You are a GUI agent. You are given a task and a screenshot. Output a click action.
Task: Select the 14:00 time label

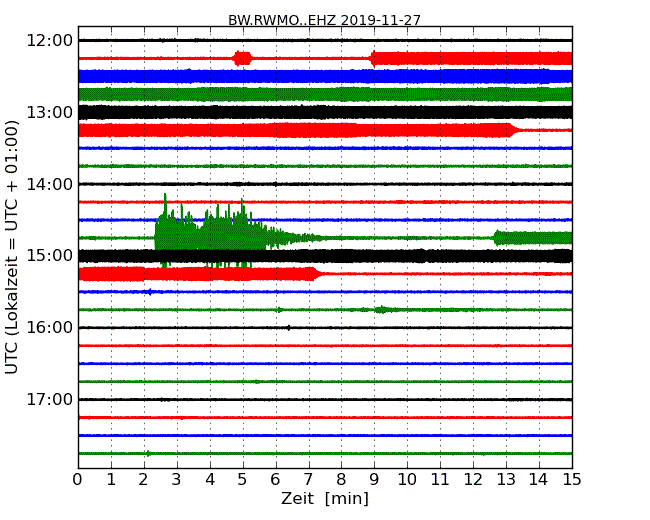click(x=49, y=184)
